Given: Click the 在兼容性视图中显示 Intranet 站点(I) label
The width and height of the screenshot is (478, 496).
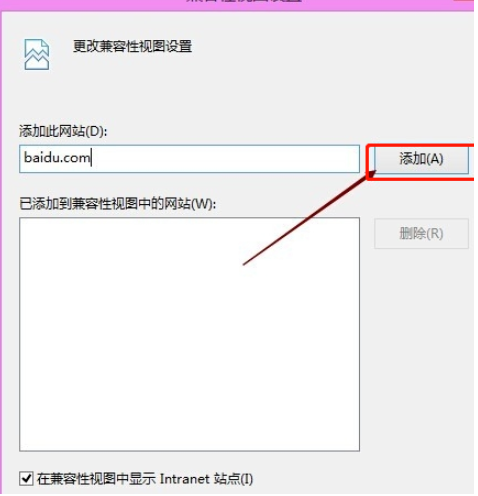Looking at the screenshot, I should [x=145, y=479].
